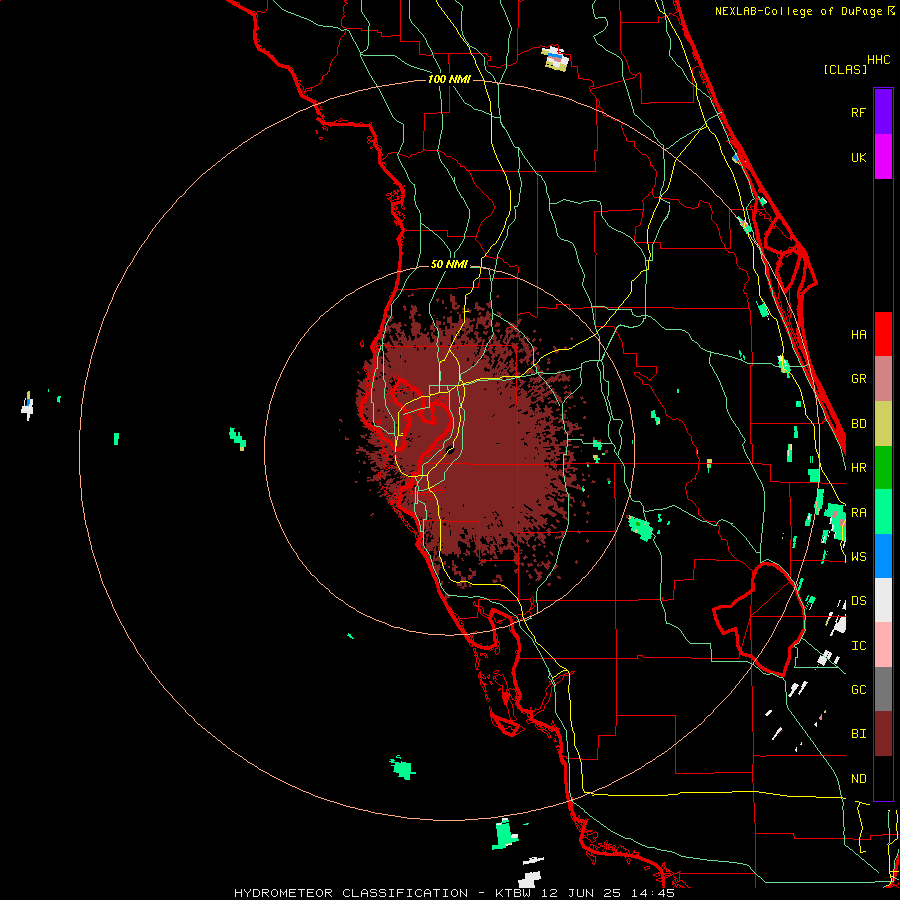Click the GC legend label
Image resolution: width=900 pixels, height=900 pixels.
[x=858, y=690]
